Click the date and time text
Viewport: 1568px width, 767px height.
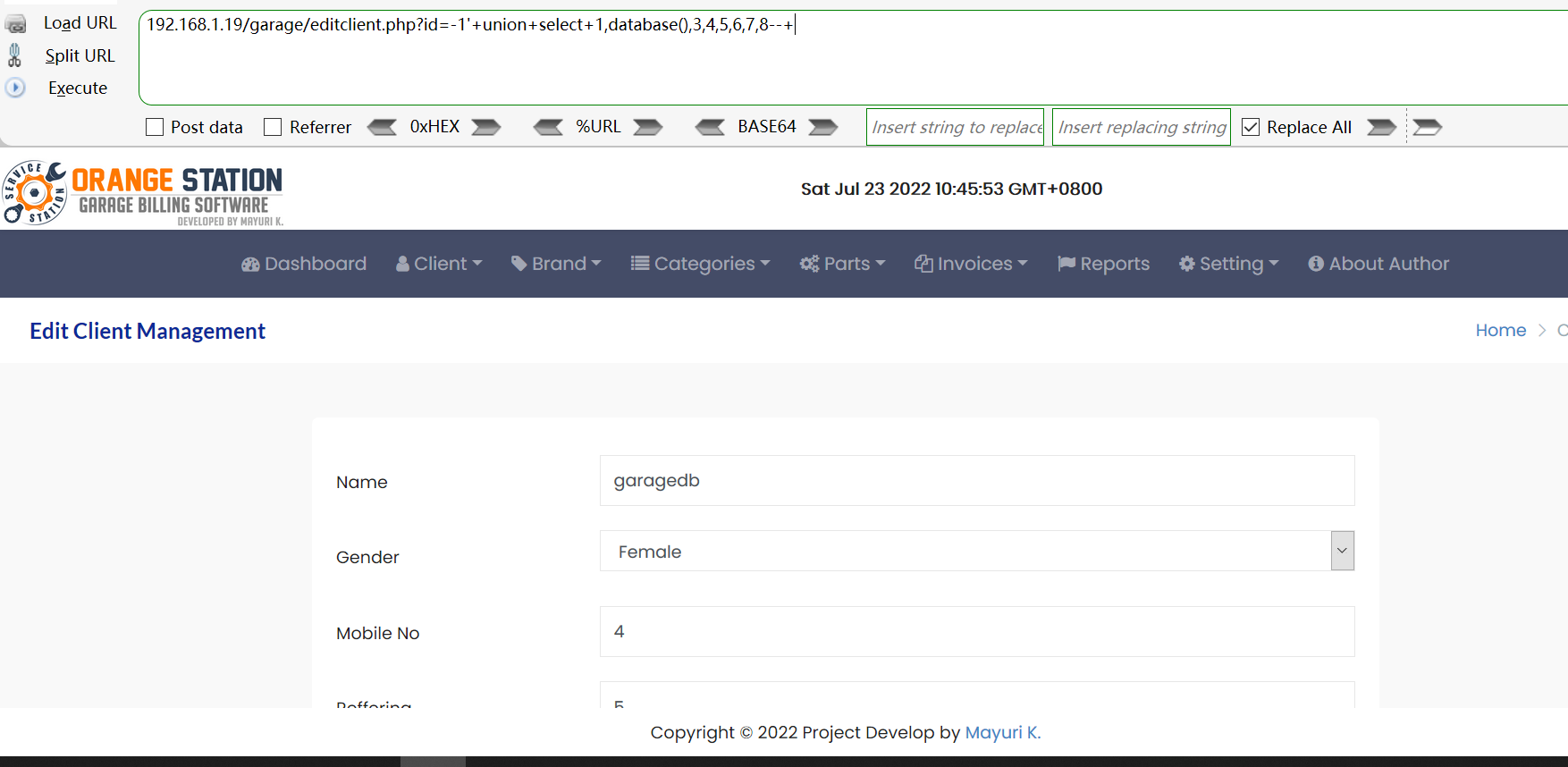(x=951, y=189)
